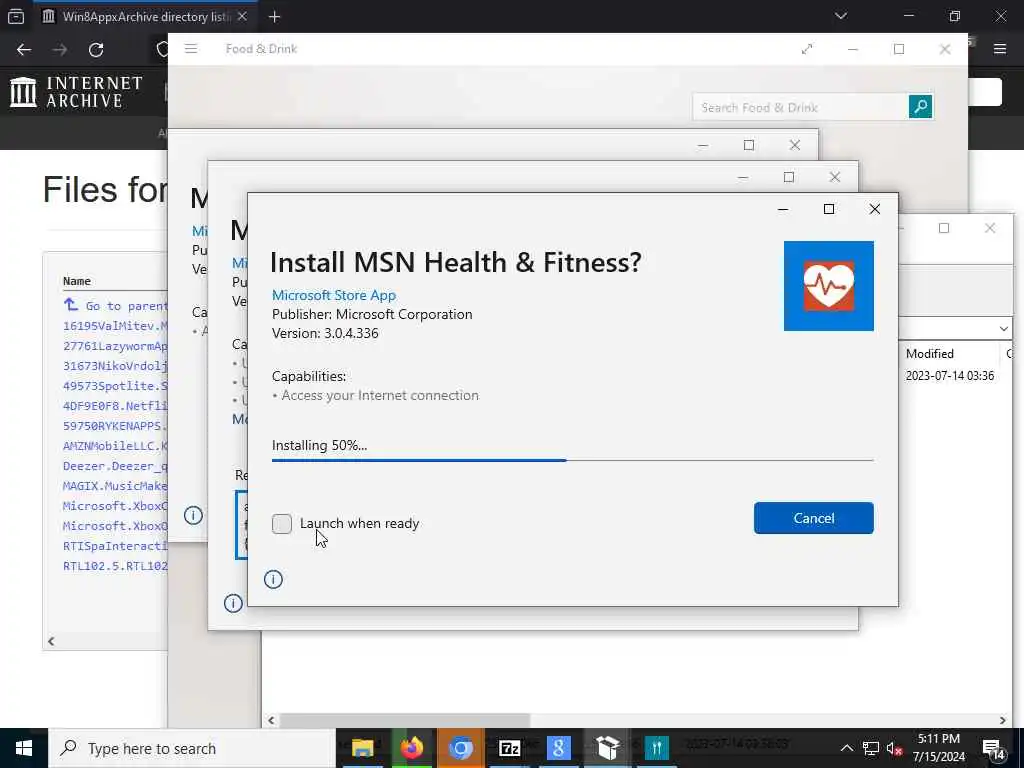Minimize the front installer window
Screen dimensions: 1024x768
[x=782, y=209]
